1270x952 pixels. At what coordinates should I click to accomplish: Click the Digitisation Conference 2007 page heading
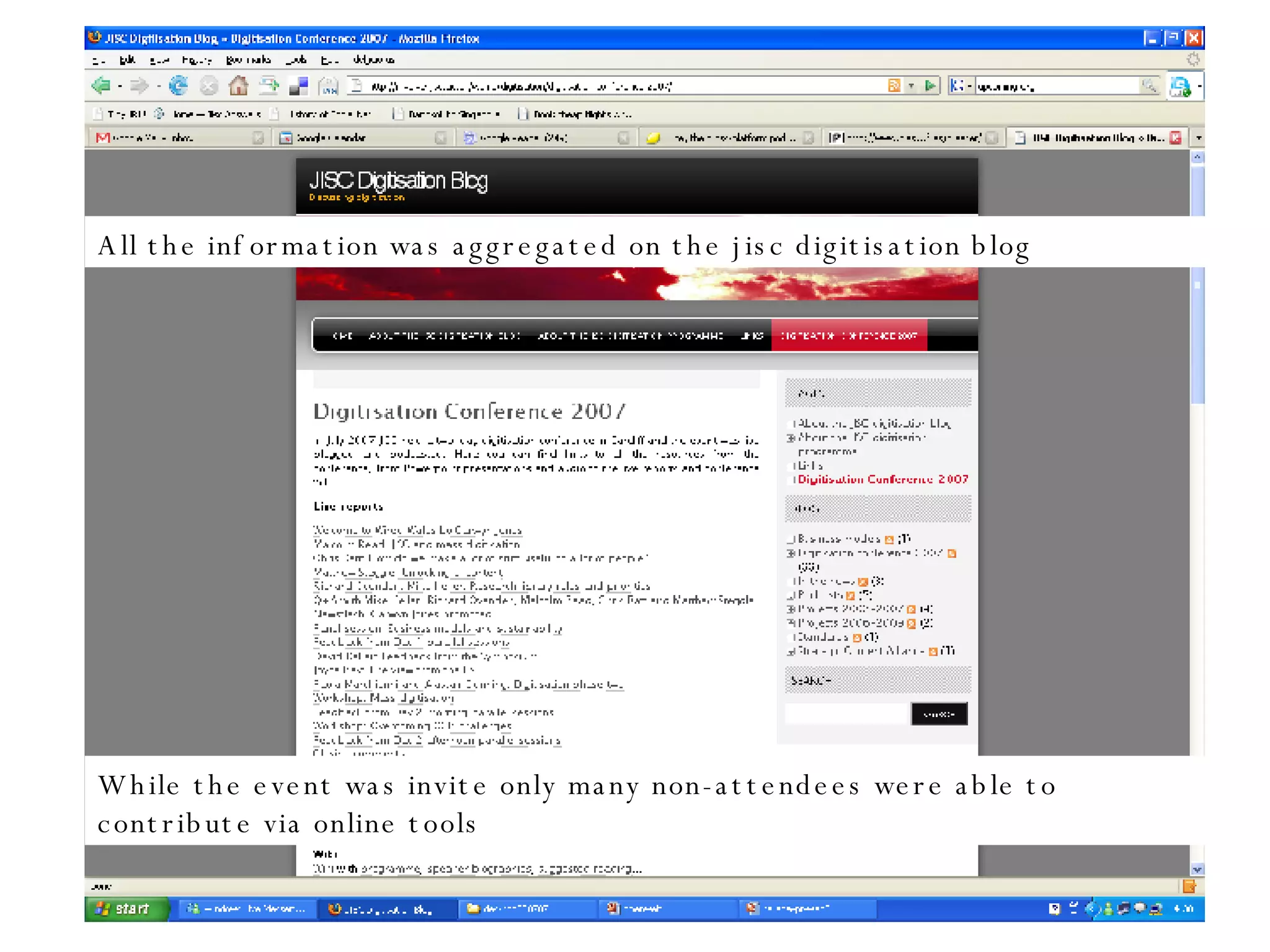[x=469, y=412]
